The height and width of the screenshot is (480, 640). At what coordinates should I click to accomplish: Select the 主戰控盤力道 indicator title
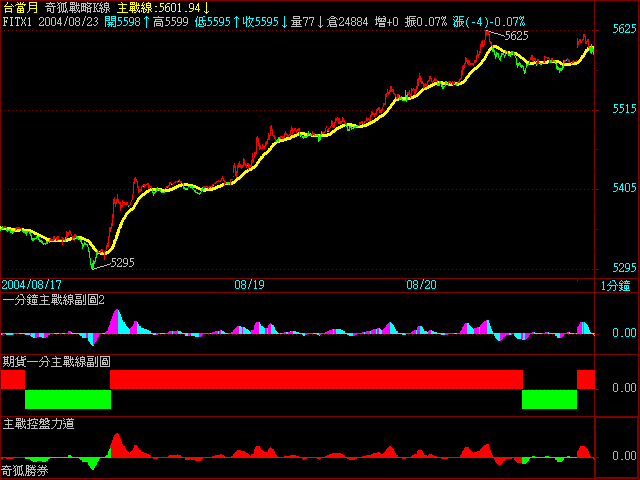pos(38,424)
